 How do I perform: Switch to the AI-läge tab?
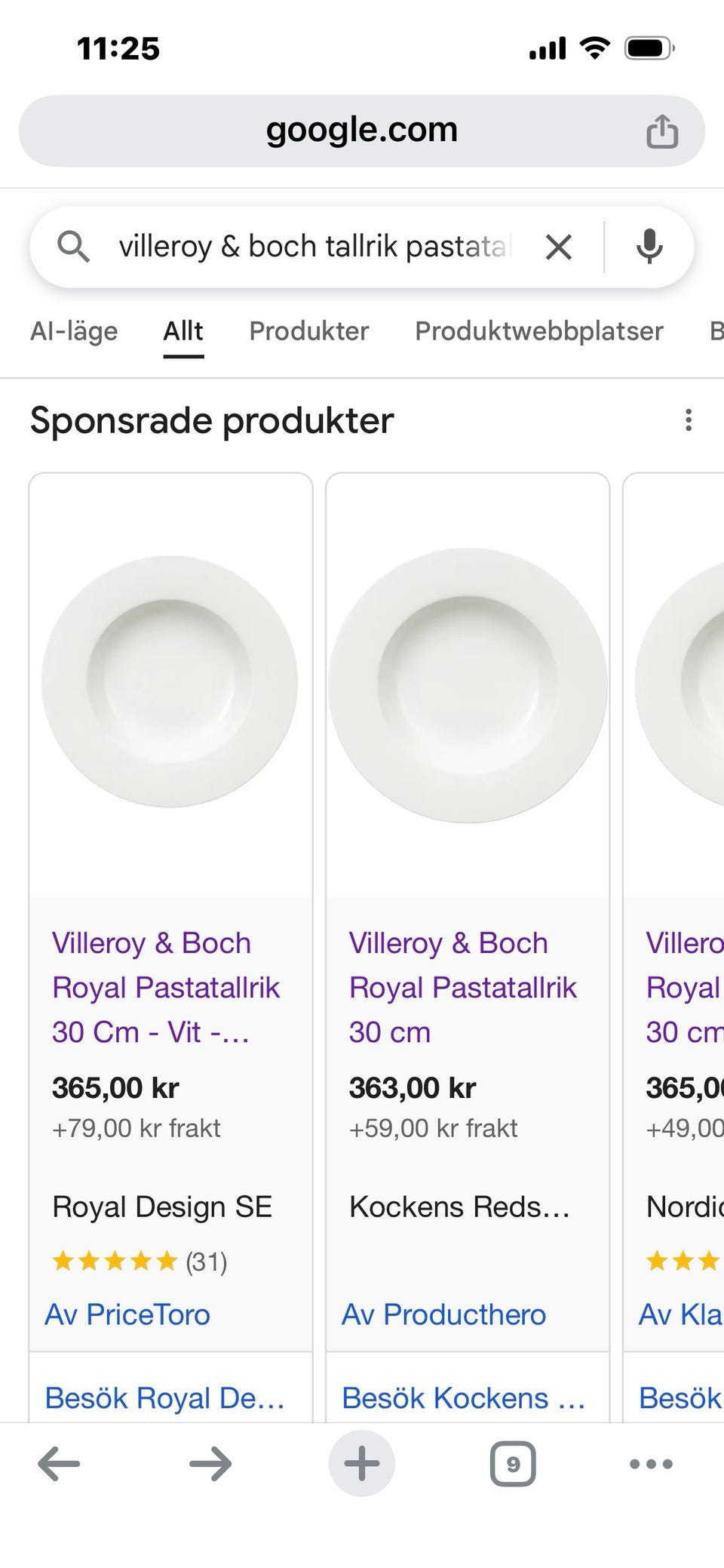[74, 331]
